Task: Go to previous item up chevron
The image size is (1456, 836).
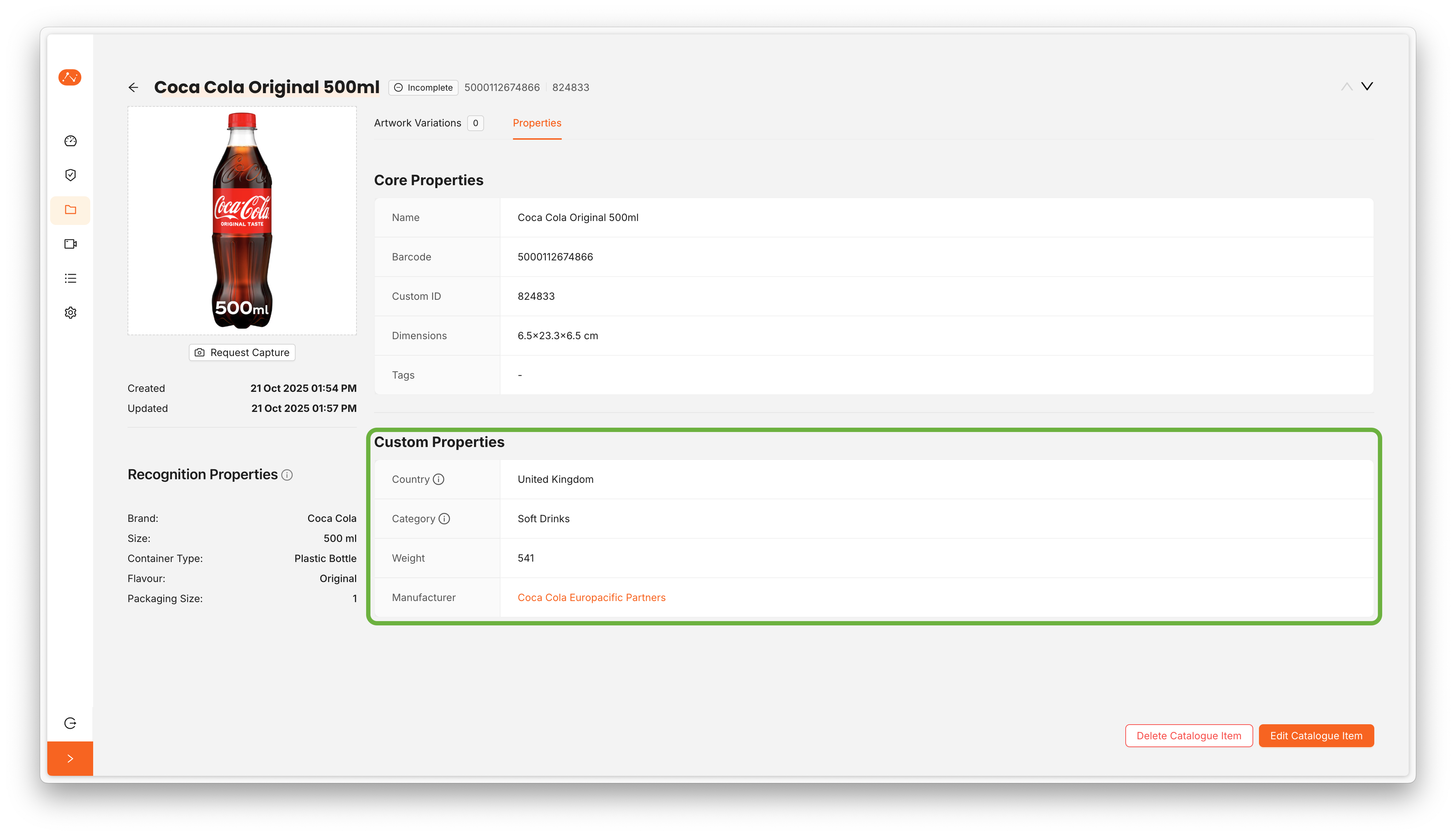Action: coord(1346,86)
